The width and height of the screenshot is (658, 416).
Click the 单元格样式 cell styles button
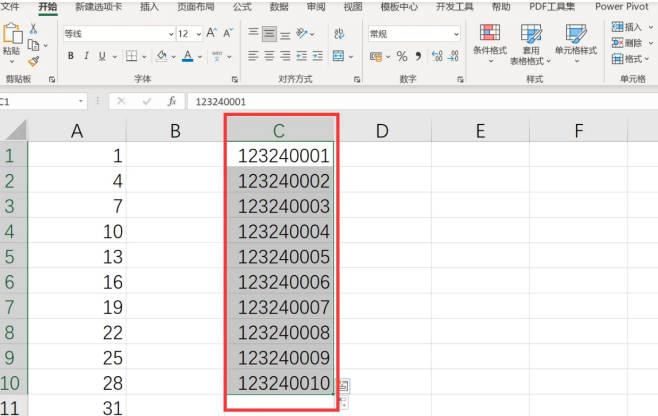(576, 43)
